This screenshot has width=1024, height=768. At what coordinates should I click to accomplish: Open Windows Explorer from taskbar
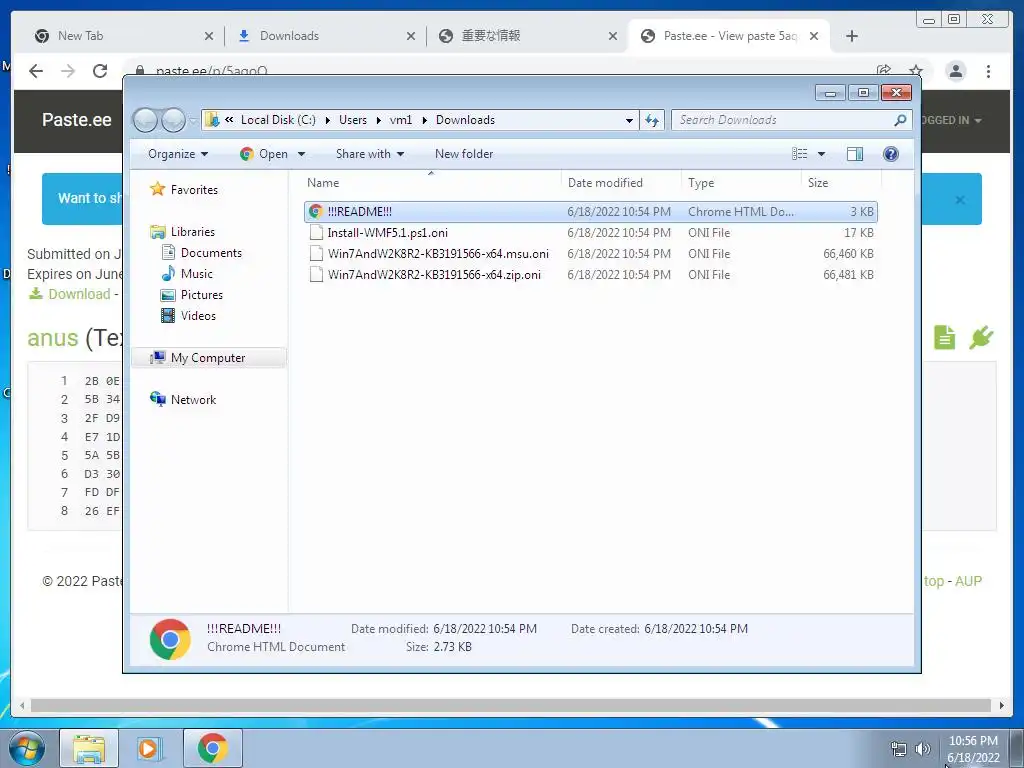(89, 748)
